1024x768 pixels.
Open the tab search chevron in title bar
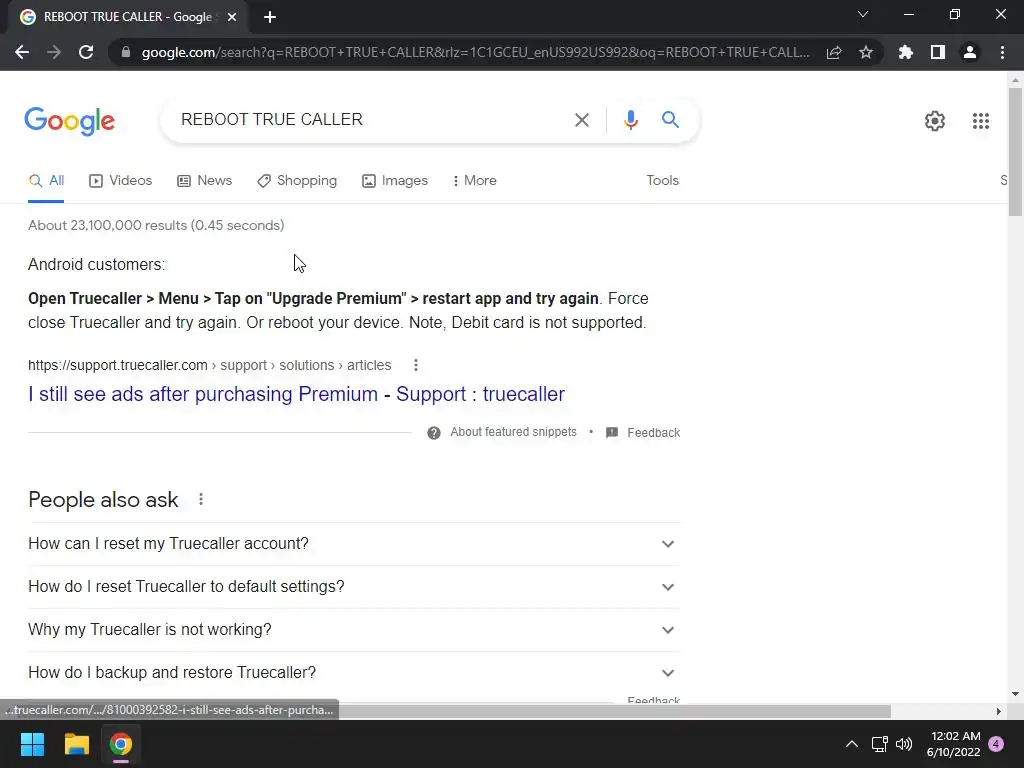[x=863, y=14]
